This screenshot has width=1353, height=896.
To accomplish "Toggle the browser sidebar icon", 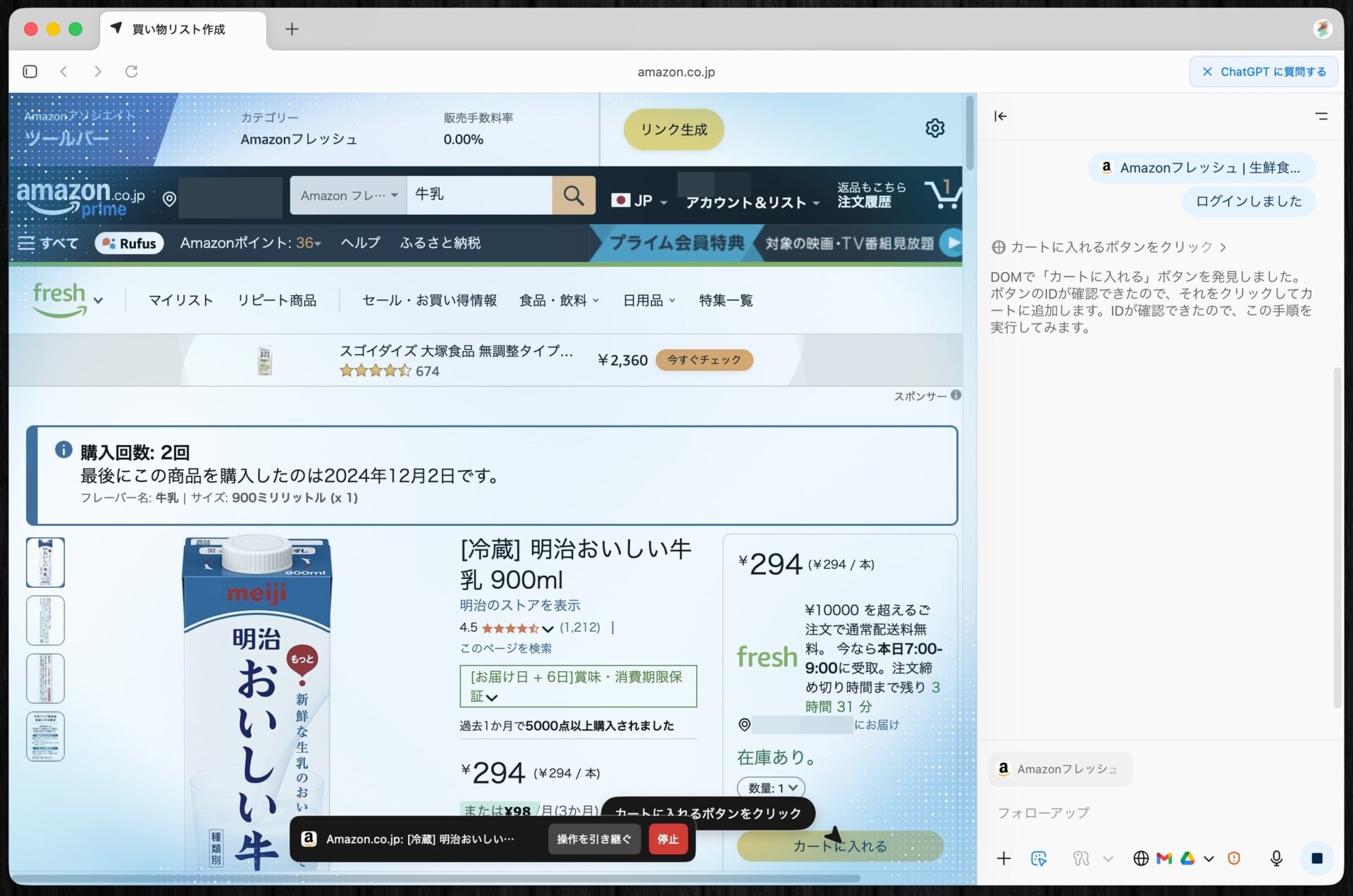I will 30,71.
